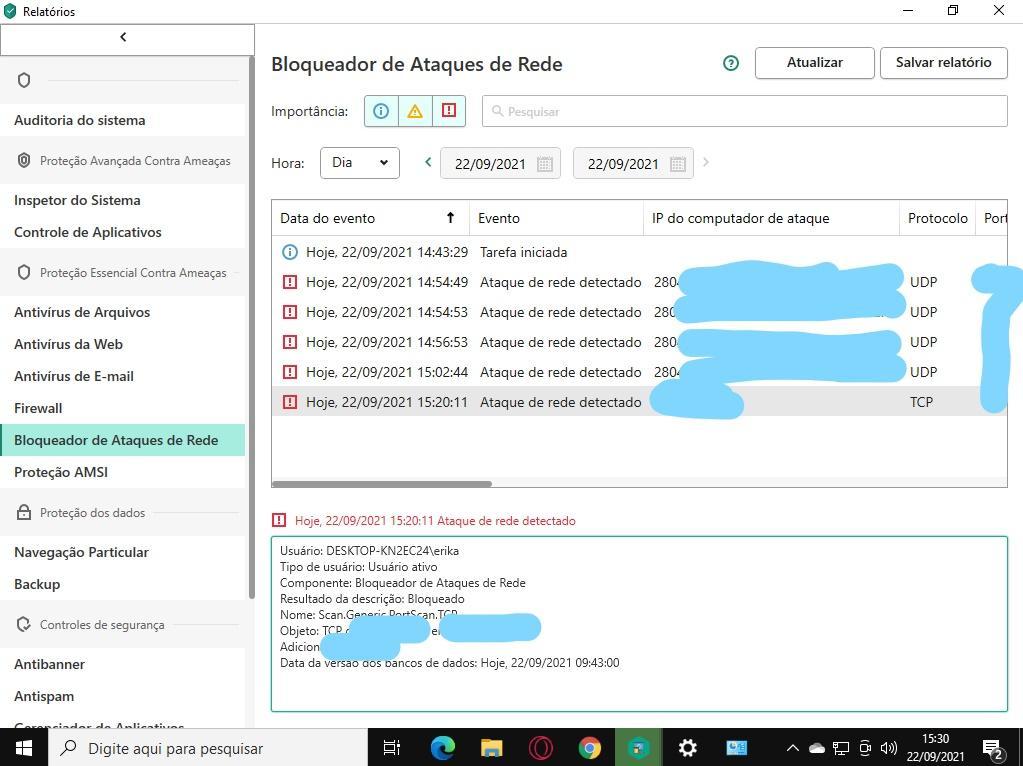Select the 14:56:53 attack event row
Screen dimensions: 1023x766
[639, 342]
